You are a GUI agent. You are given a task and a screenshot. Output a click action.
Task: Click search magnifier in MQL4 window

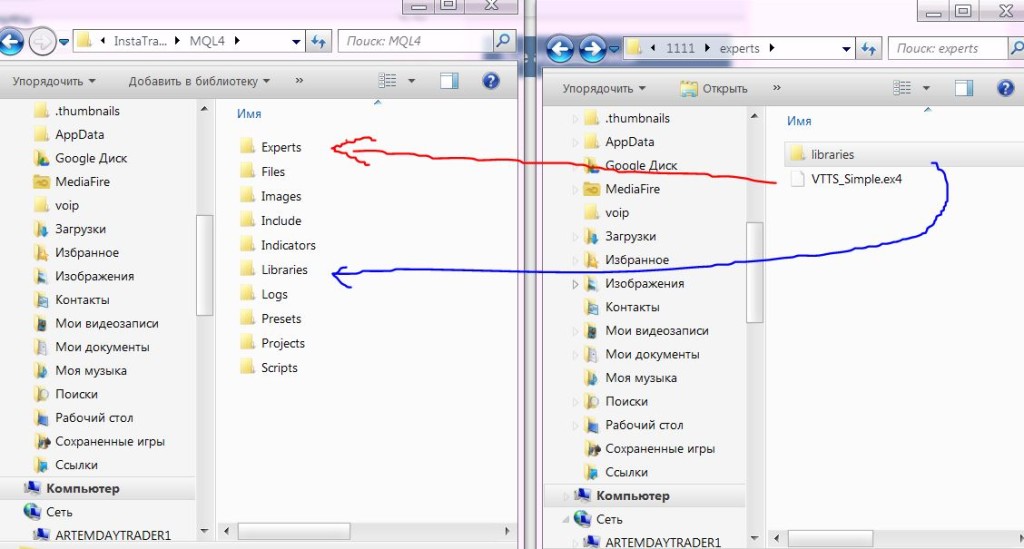tap(503, 40)
